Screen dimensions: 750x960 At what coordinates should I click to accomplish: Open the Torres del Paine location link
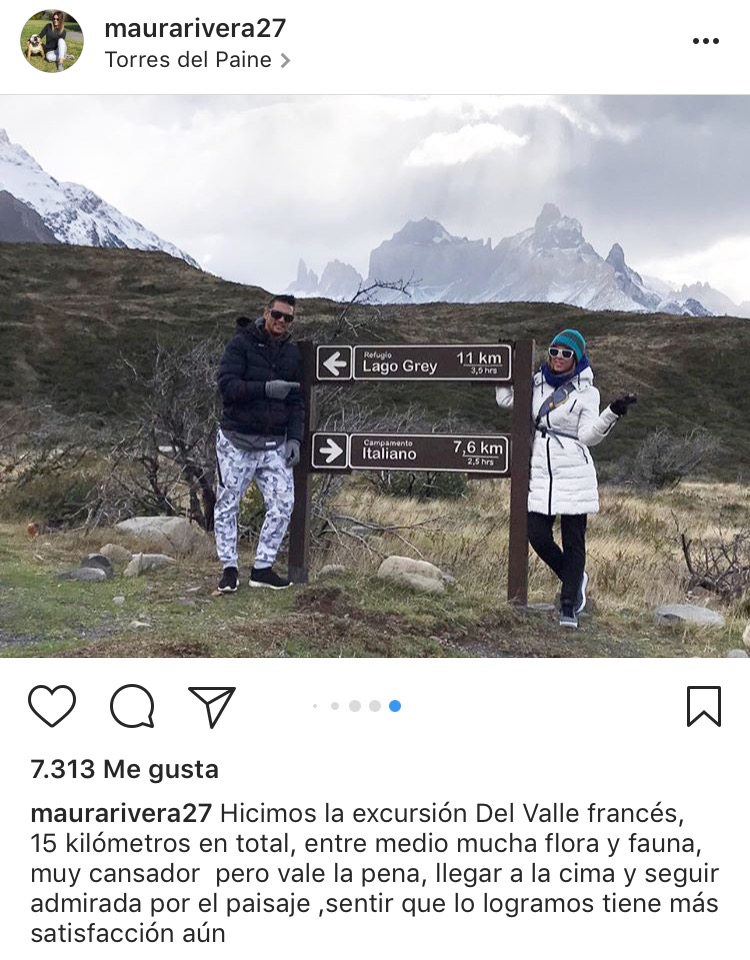pyautogui.click(x=188, y=60)
